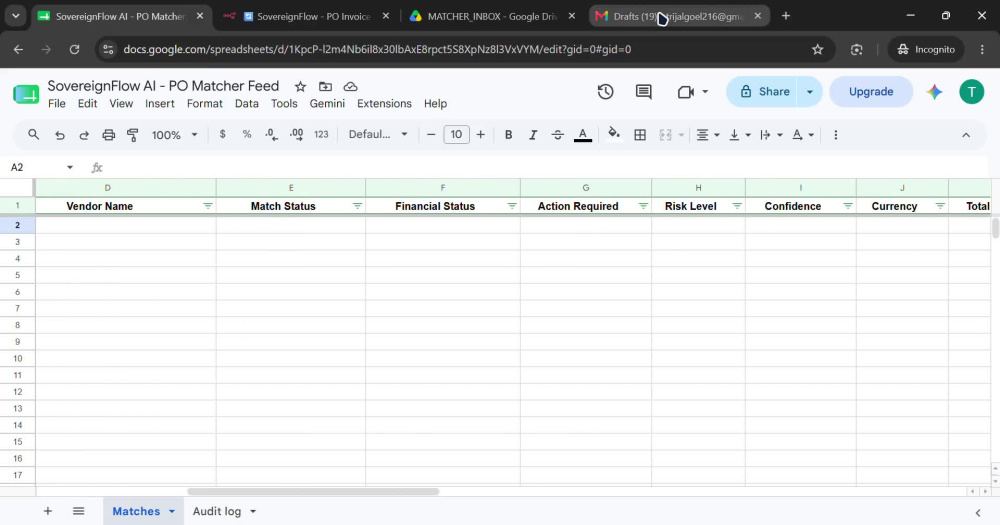This screenshot has height=525, width=1000.
Task: Format as percent
Action: [x=247, y=135]
